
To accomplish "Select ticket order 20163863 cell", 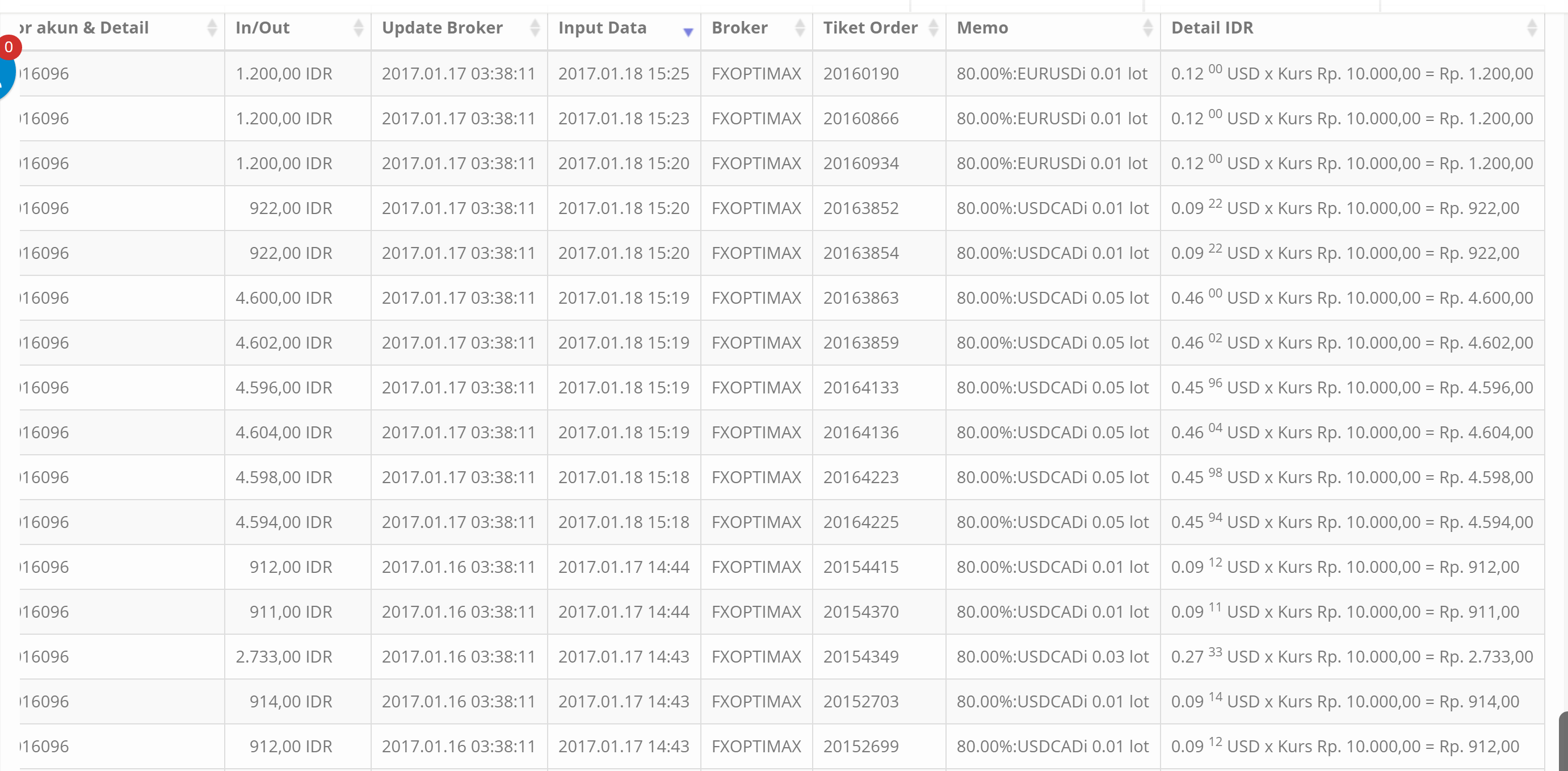I will point(880,298).
